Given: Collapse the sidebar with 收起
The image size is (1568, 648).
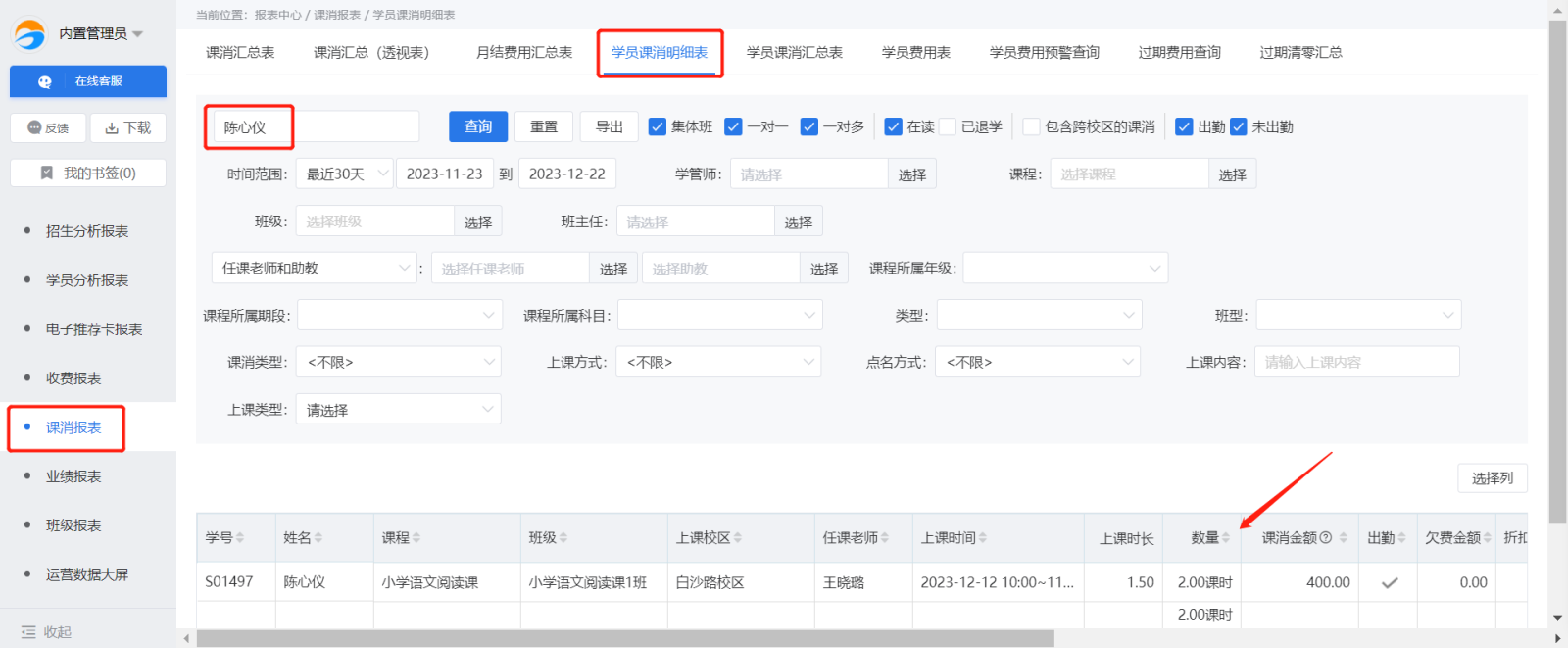Looking at the screenshot, I should point(47,632).
